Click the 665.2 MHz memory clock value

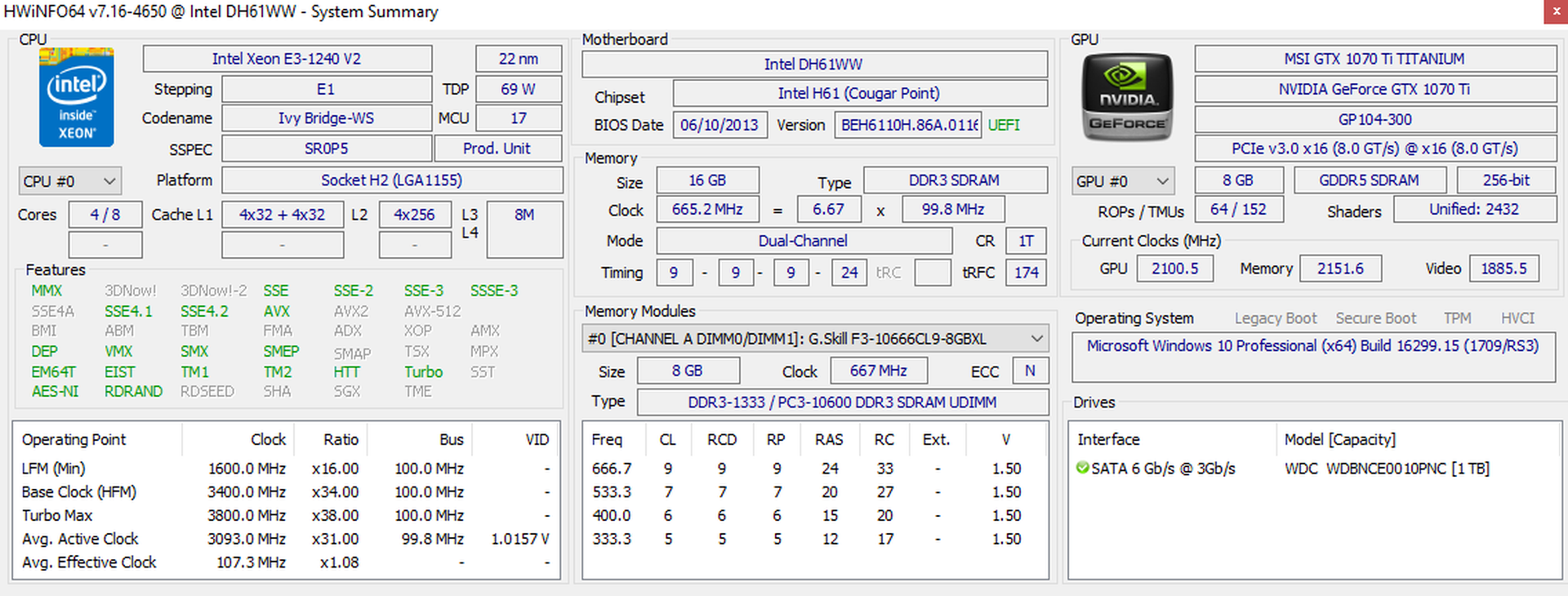click(x=708, y=210)
